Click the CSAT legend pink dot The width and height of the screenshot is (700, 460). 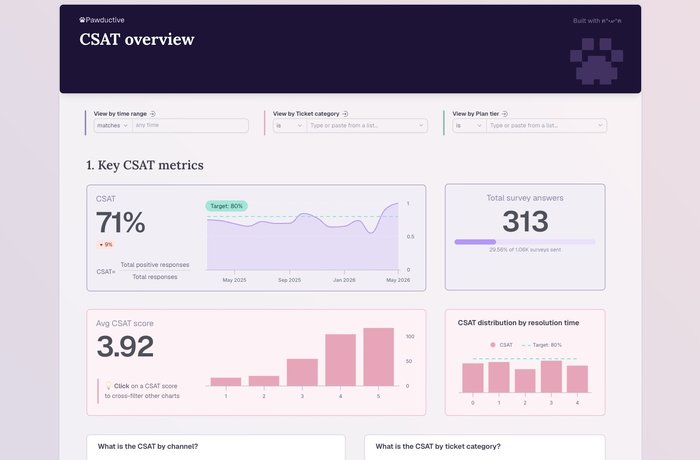493,345
